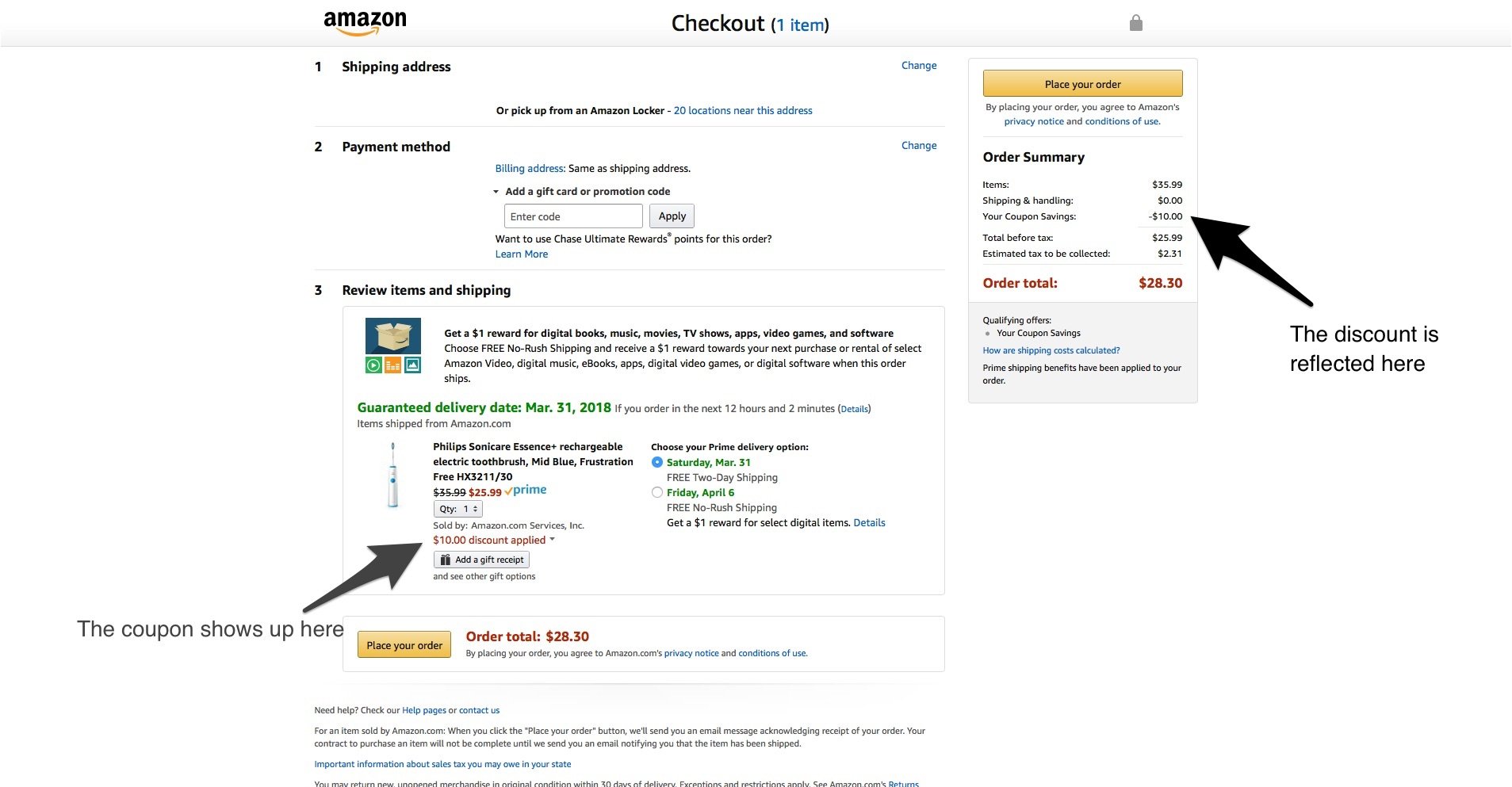
Task: Expand the $10.00 discount applied details
Action: pos(493,541)
